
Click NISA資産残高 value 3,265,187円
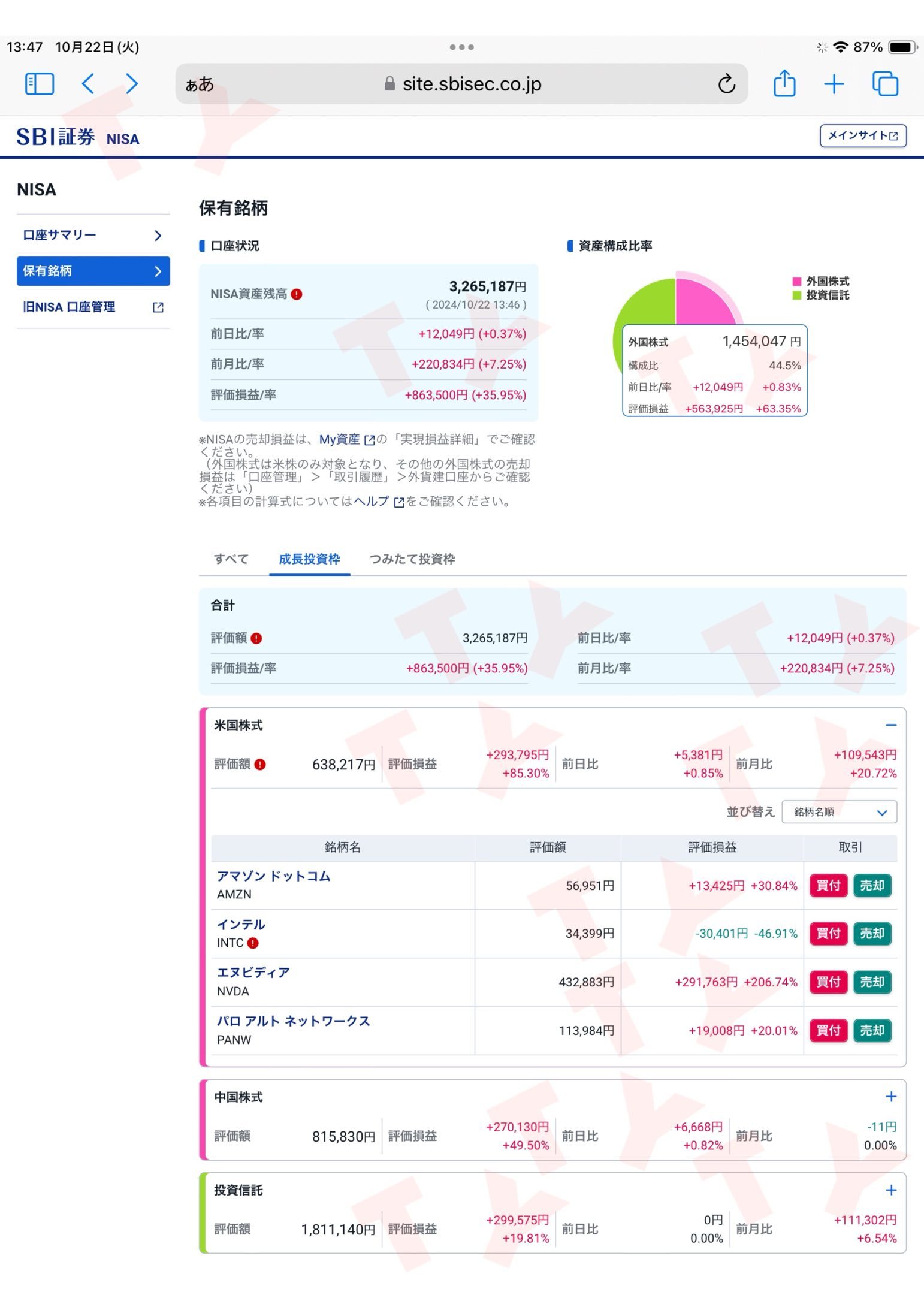(x=488, y=286)
